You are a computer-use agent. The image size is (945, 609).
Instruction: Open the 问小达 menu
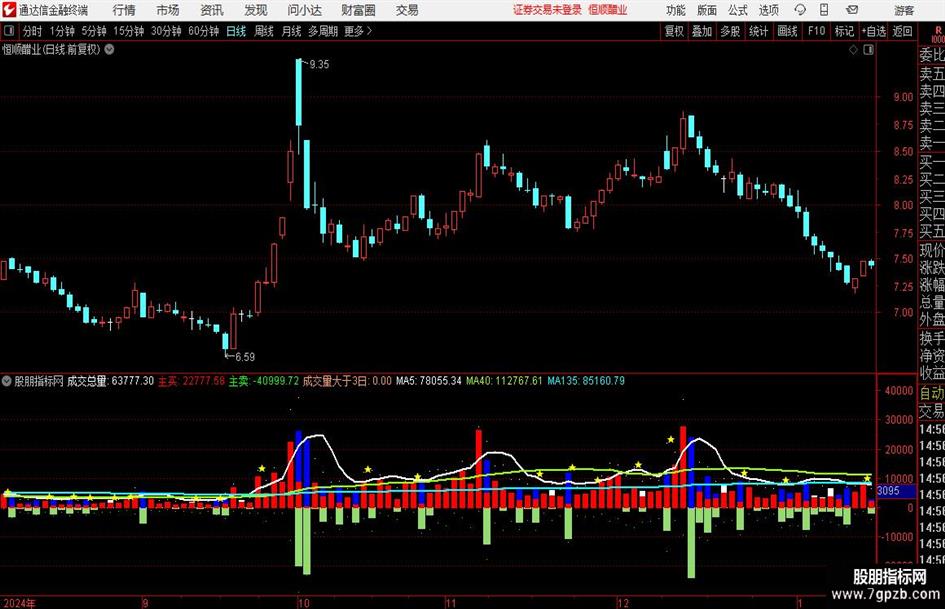pos(304,10)
